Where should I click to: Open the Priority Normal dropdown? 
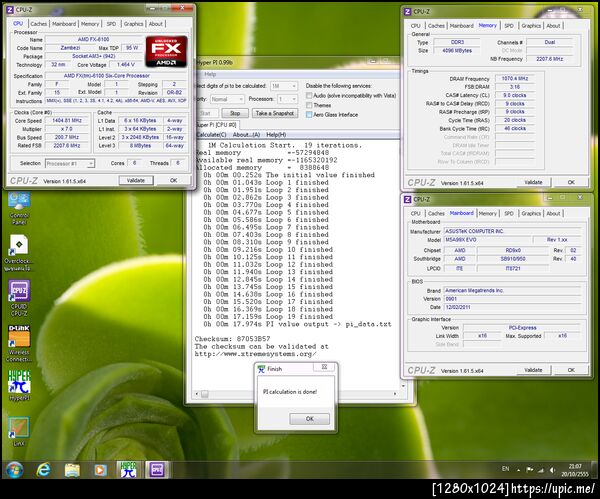tap(227, 99)
